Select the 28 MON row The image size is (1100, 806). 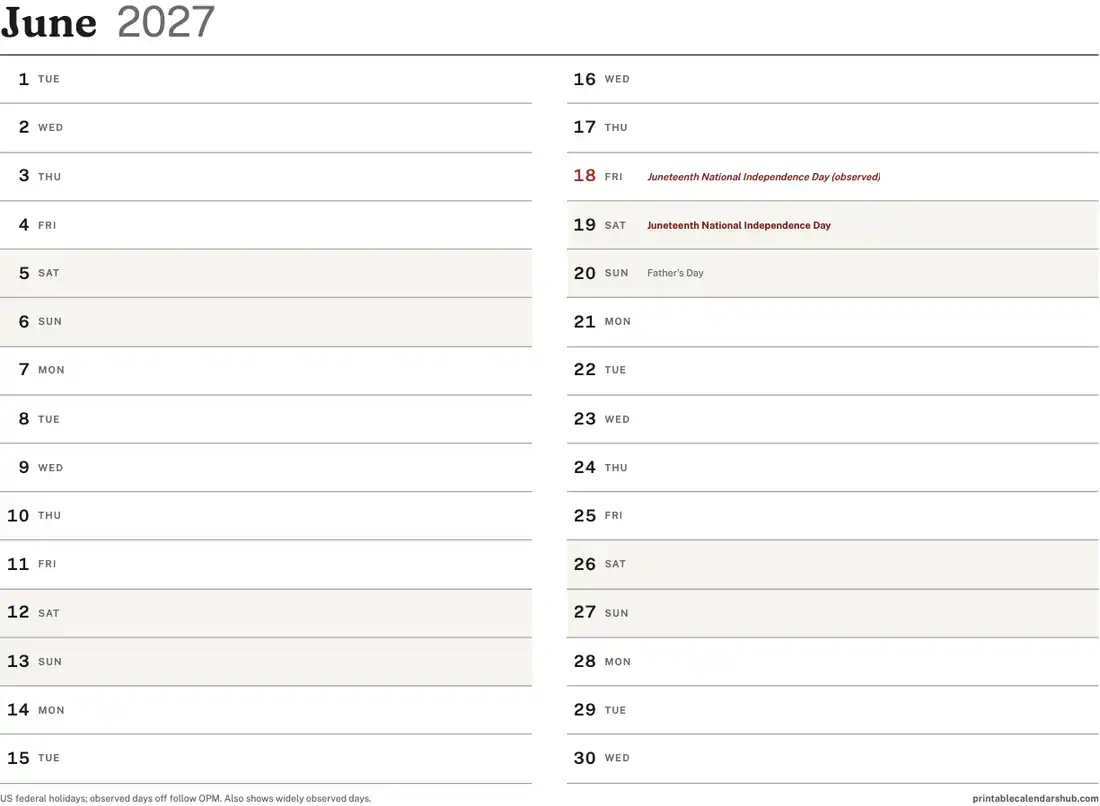coord(833,661)
